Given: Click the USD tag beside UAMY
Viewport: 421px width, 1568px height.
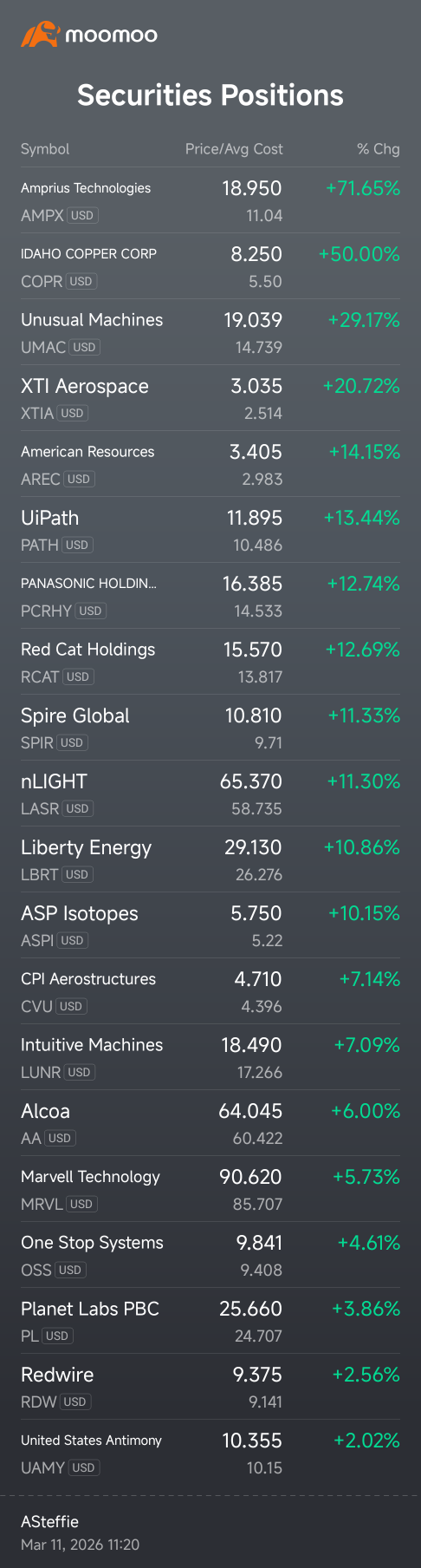Looking at the screenshot, I should pyautogui.click(x=84, y=1467).
